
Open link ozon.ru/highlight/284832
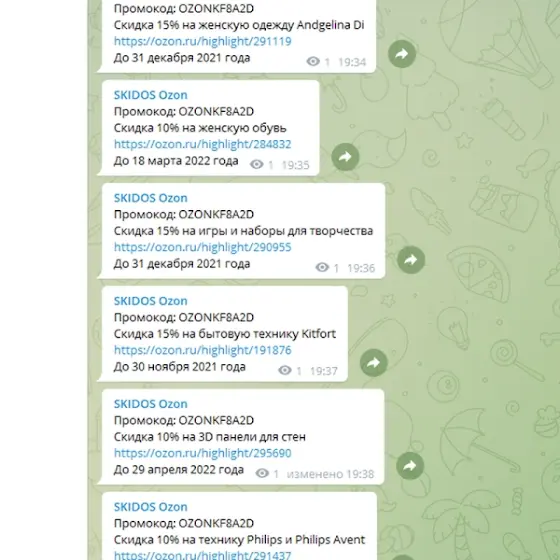(202, 144)
